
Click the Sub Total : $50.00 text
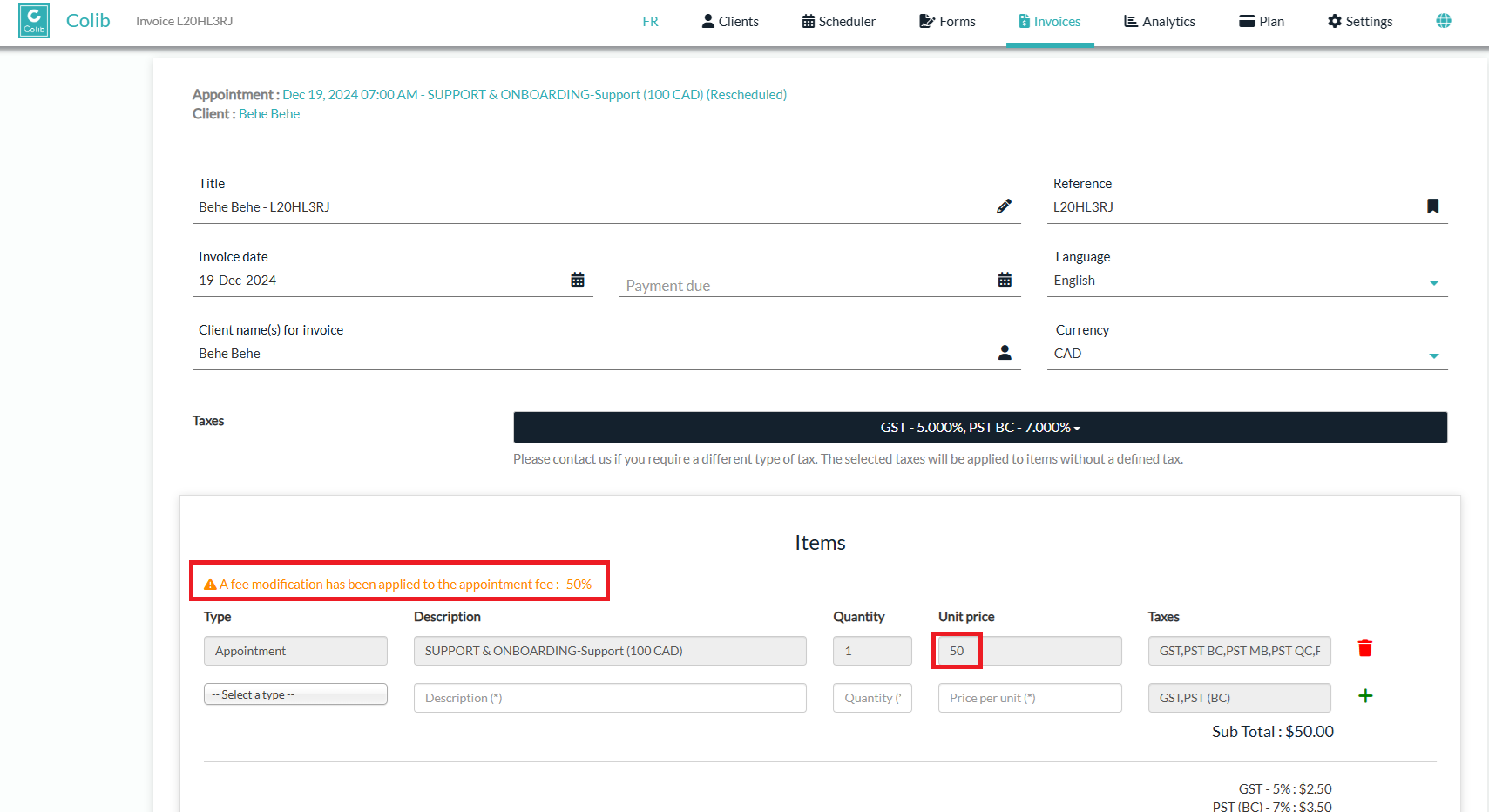[1273, 732]
